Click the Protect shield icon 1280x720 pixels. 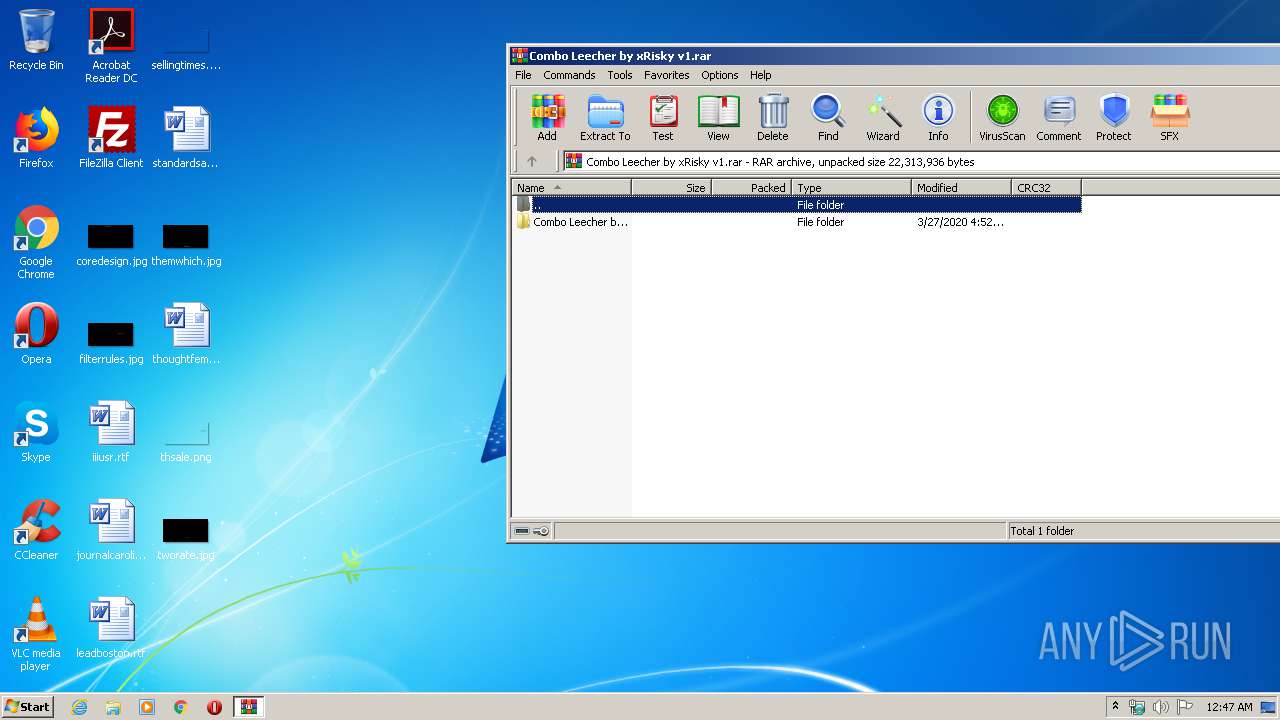click(x=1113, y=118)
